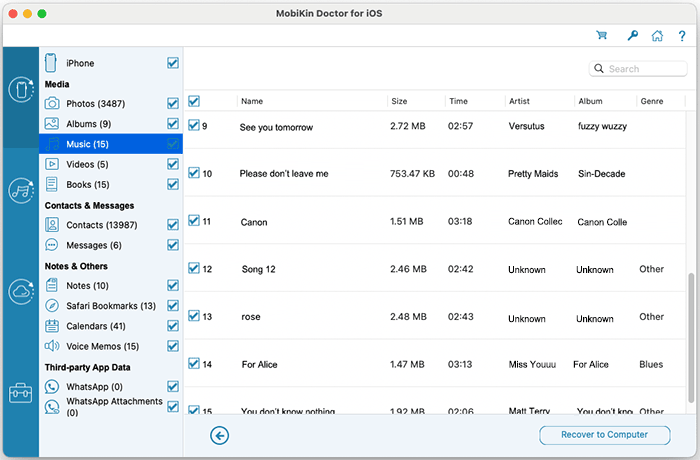The height and width of the screenshot is (460, 700).
Task: Sort by Time column header
Action: tap(458, 101)
